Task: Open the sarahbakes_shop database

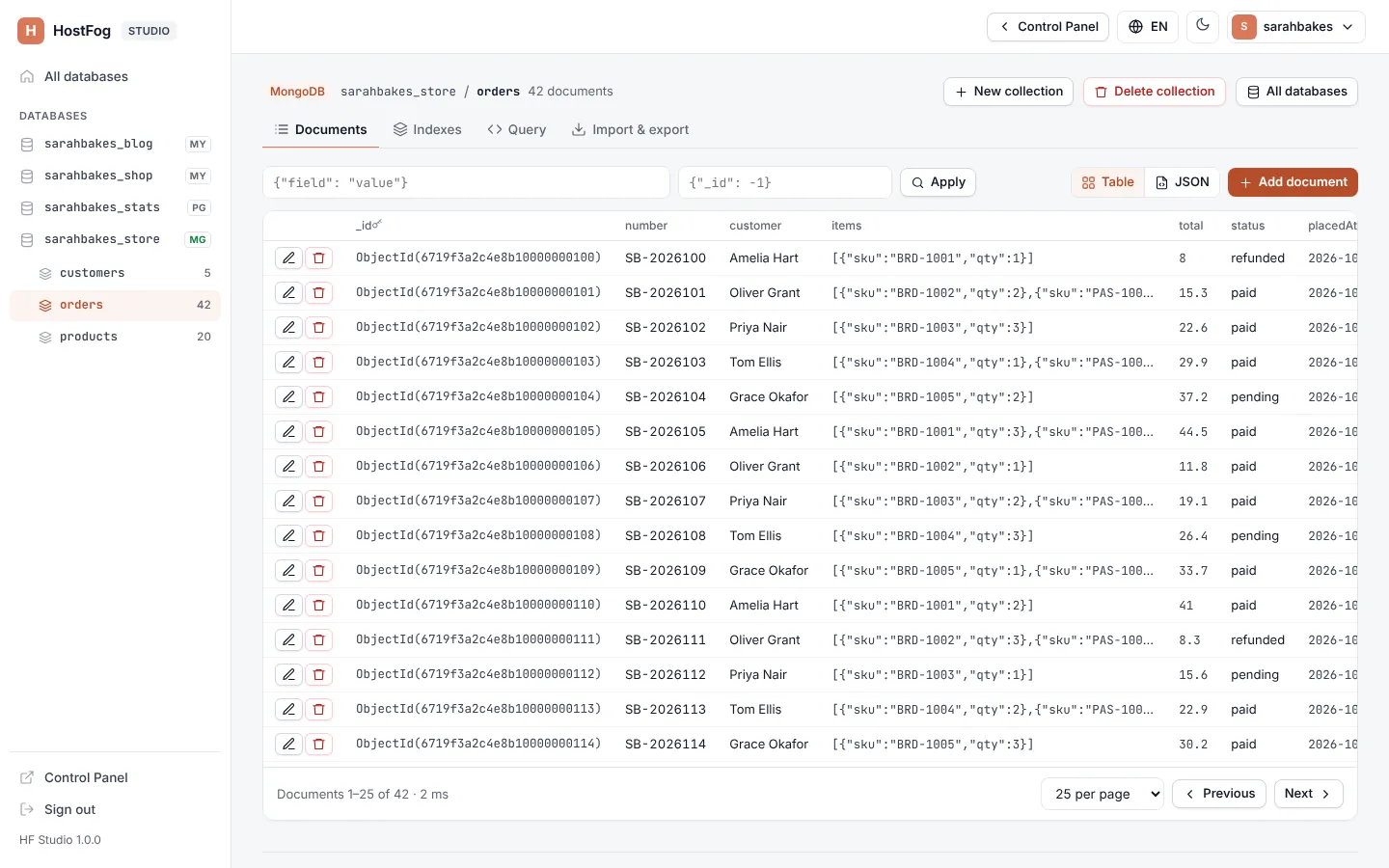Action: point(115,176)
